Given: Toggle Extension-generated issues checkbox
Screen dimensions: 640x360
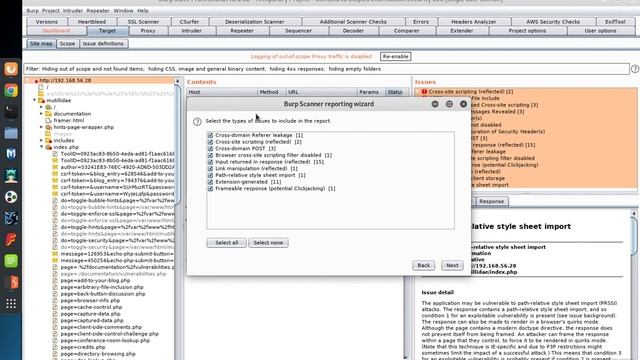Looking at the screenshot, I should 210,182.
